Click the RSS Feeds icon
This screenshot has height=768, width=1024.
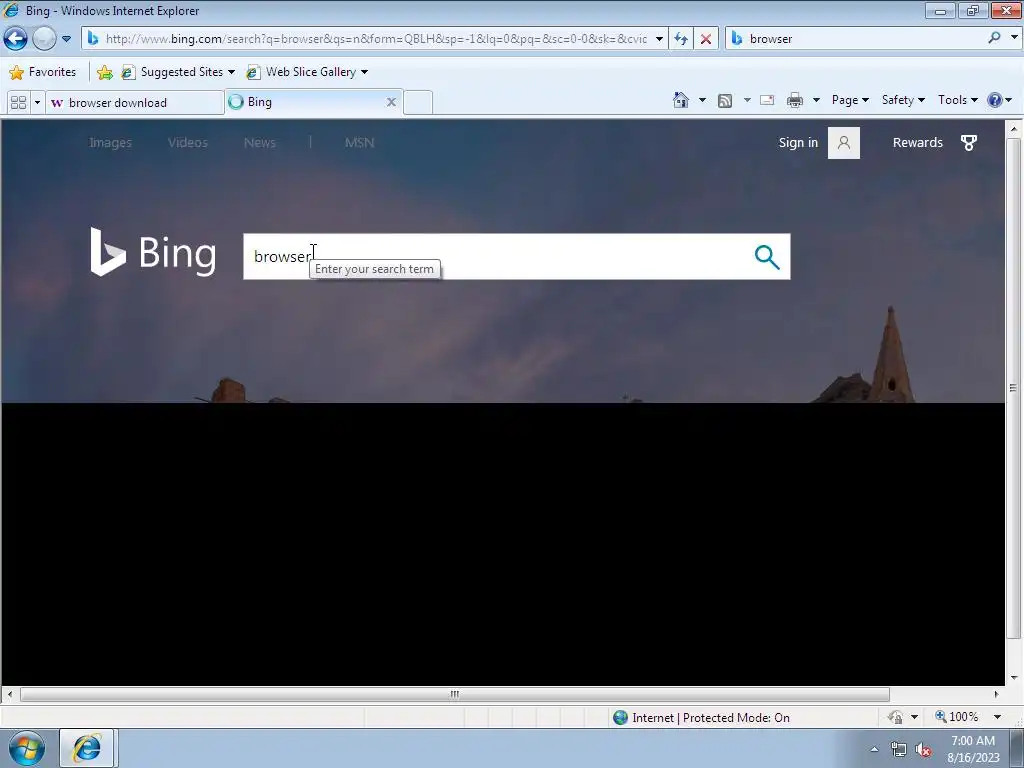click(x=725, y=100)
